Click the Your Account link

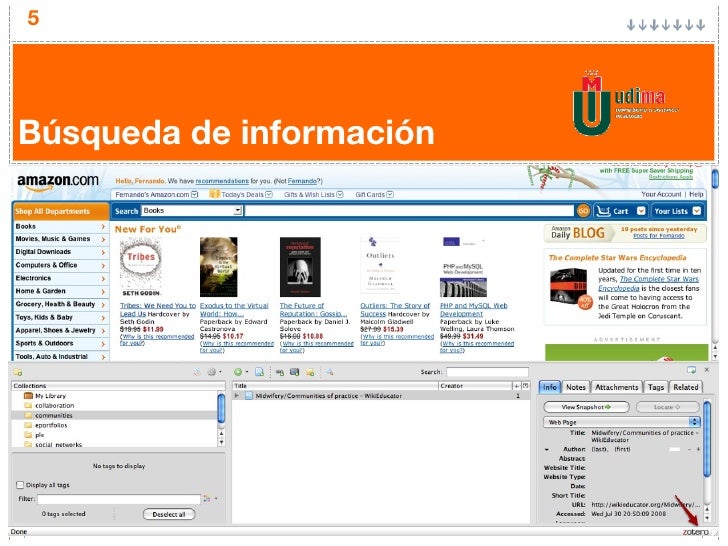point(661,195)
